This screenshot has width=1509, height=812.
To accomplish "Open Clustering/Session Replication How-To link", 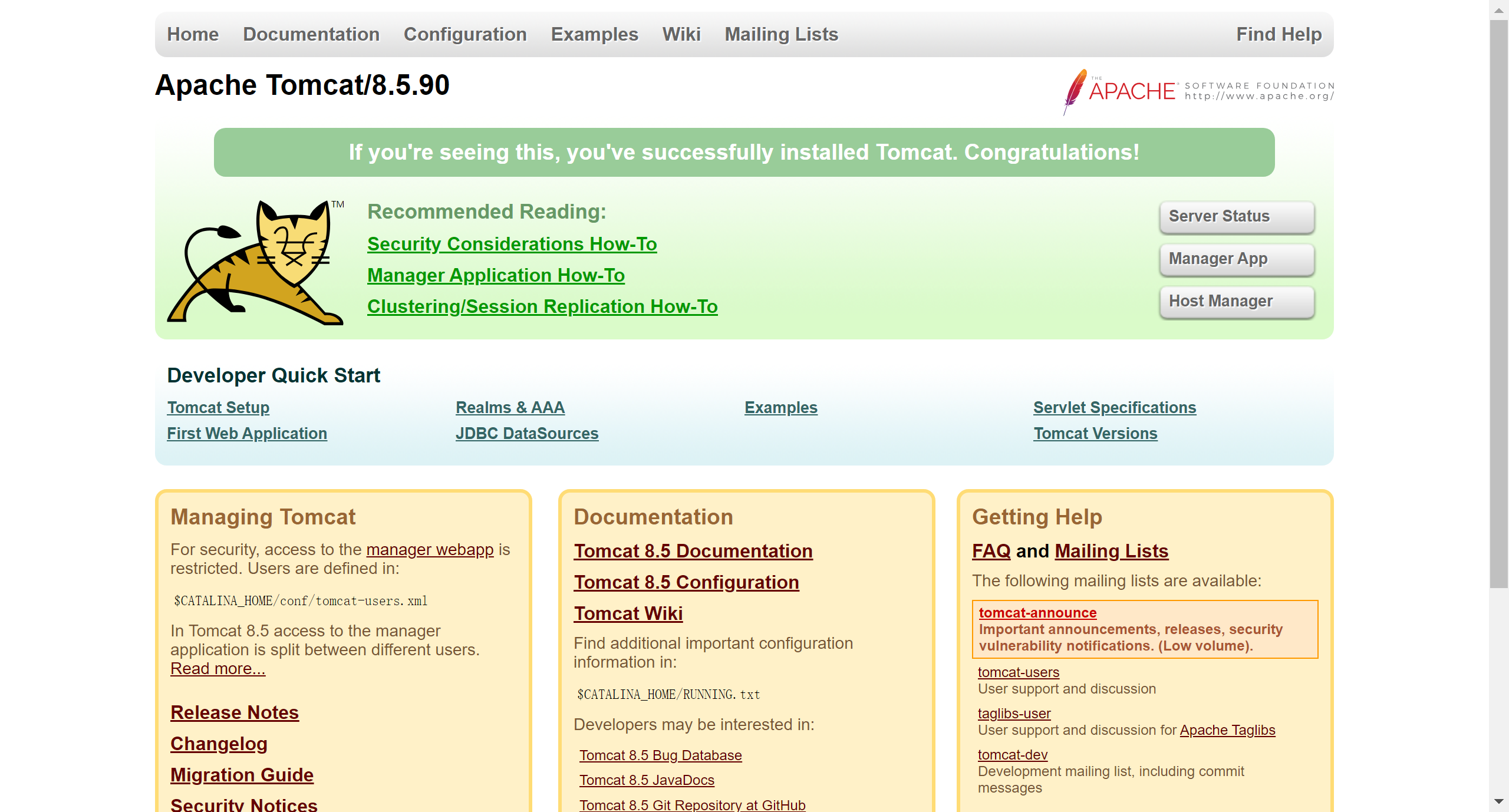I will tap(542, 306).
